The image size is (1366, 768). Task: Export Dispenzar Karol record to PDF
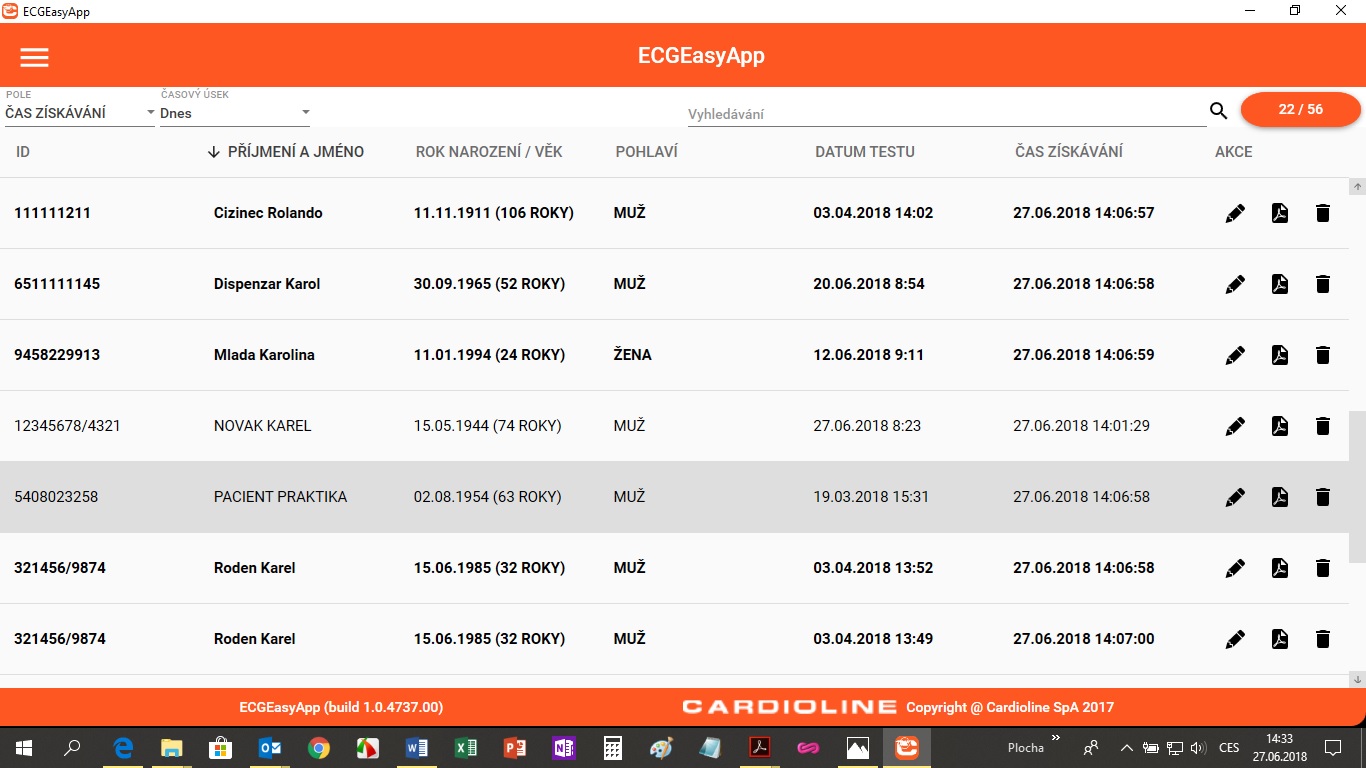coord(1279,284)
